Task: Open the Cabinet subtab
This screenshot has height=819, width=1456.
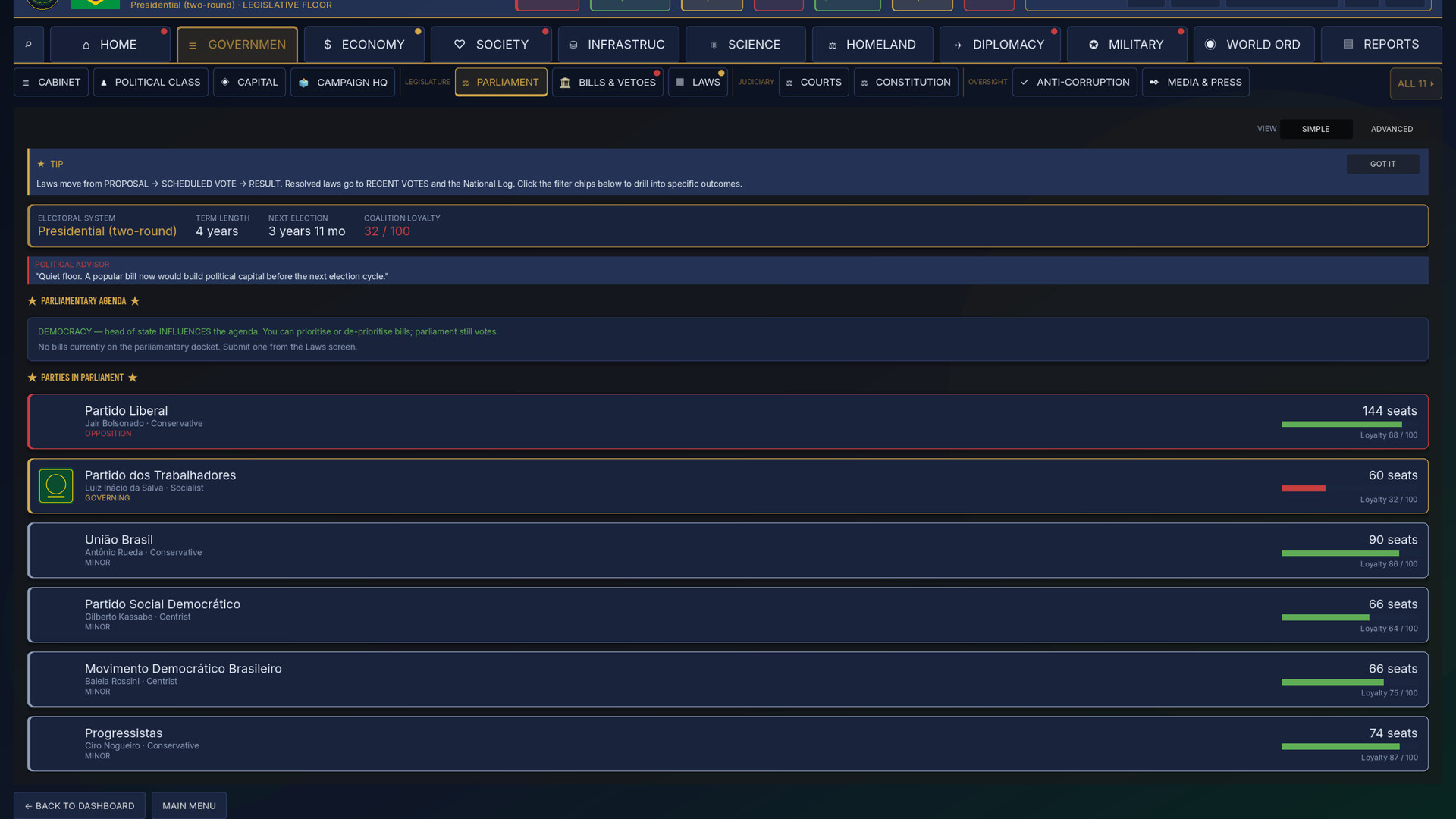Action: [51, 82]
